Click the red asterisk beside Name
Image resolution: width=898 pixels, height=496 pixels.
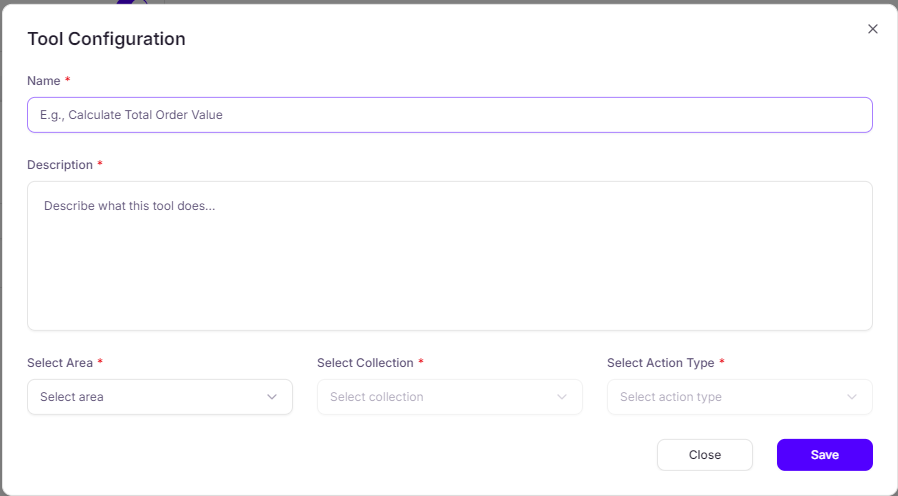(68, 80)
